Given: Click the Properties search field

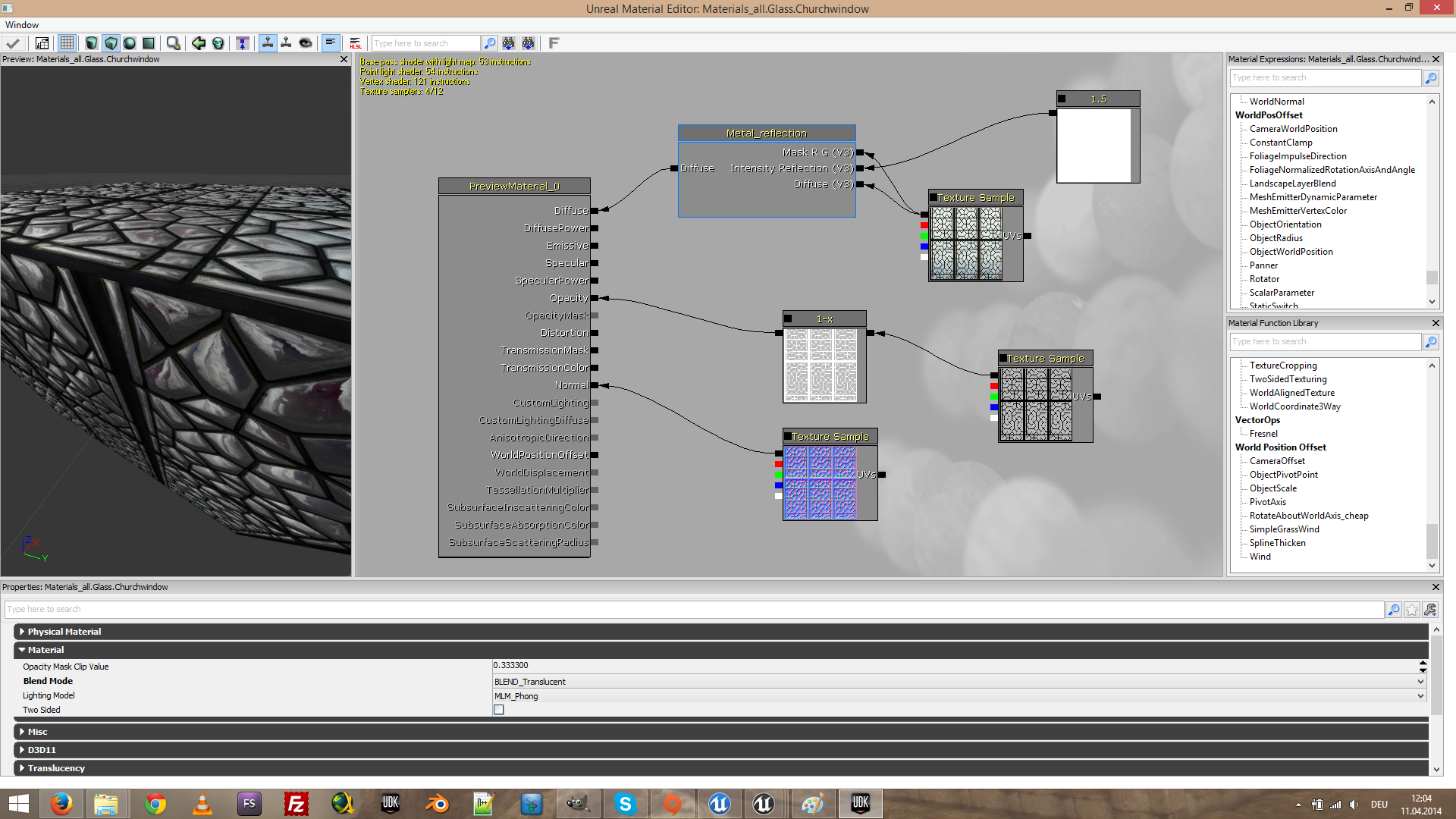Looking at the screenshot, I should (x=693, y=609).
